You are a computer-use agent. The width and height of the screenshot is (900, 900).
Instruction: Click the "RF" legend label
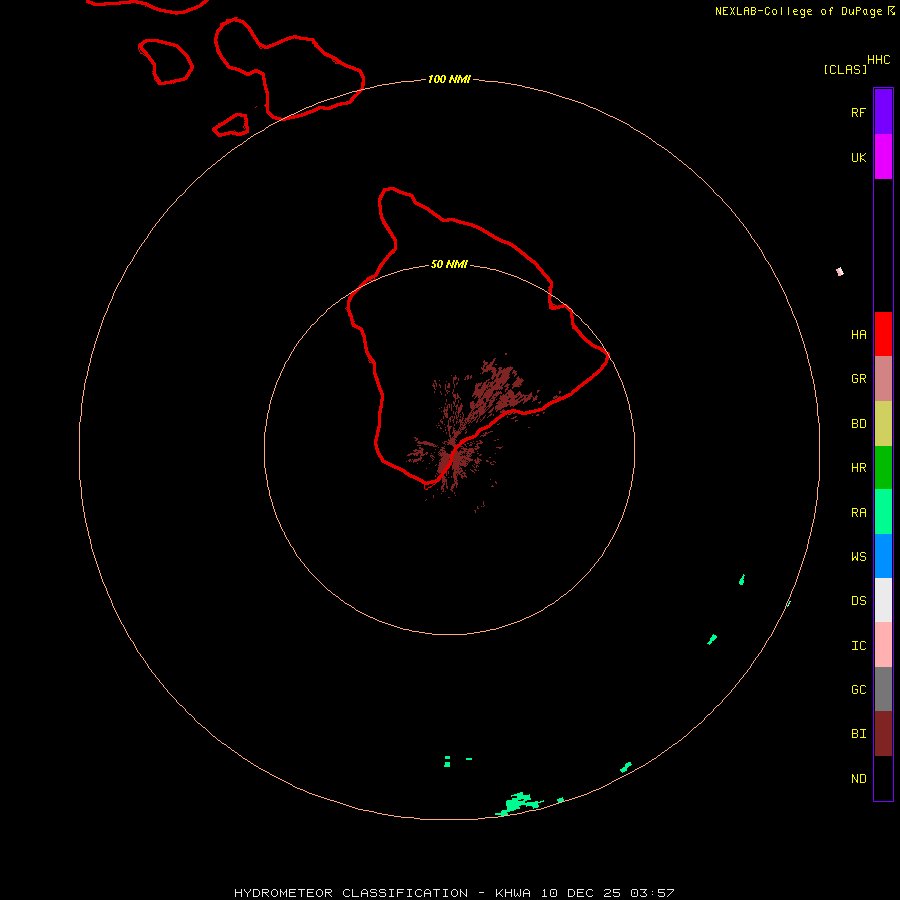tap(858, 112)
